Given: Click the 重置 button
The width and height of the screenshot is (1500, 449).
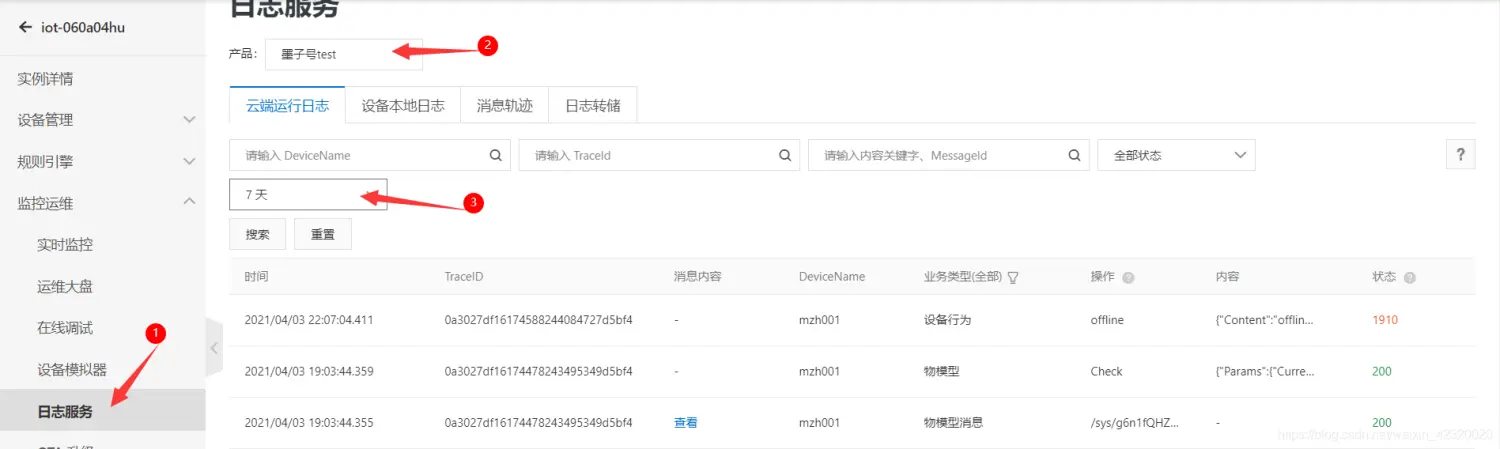Looking at the screenshot, I should click(323, 234).
